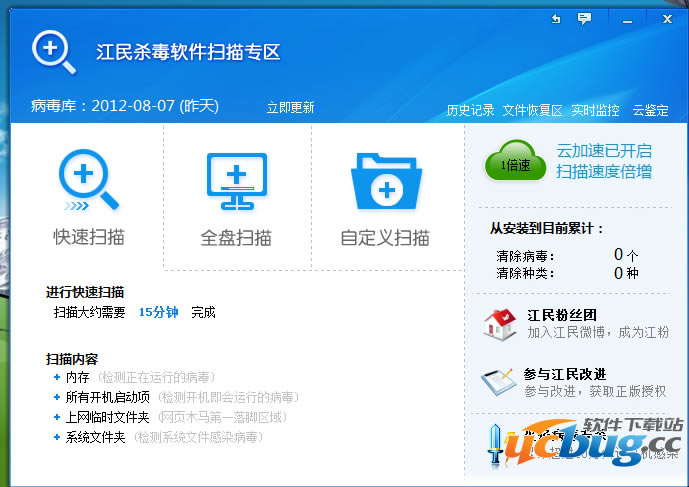
Task: Open 云鉴定 in header
Action: click(x=650, y=110)
